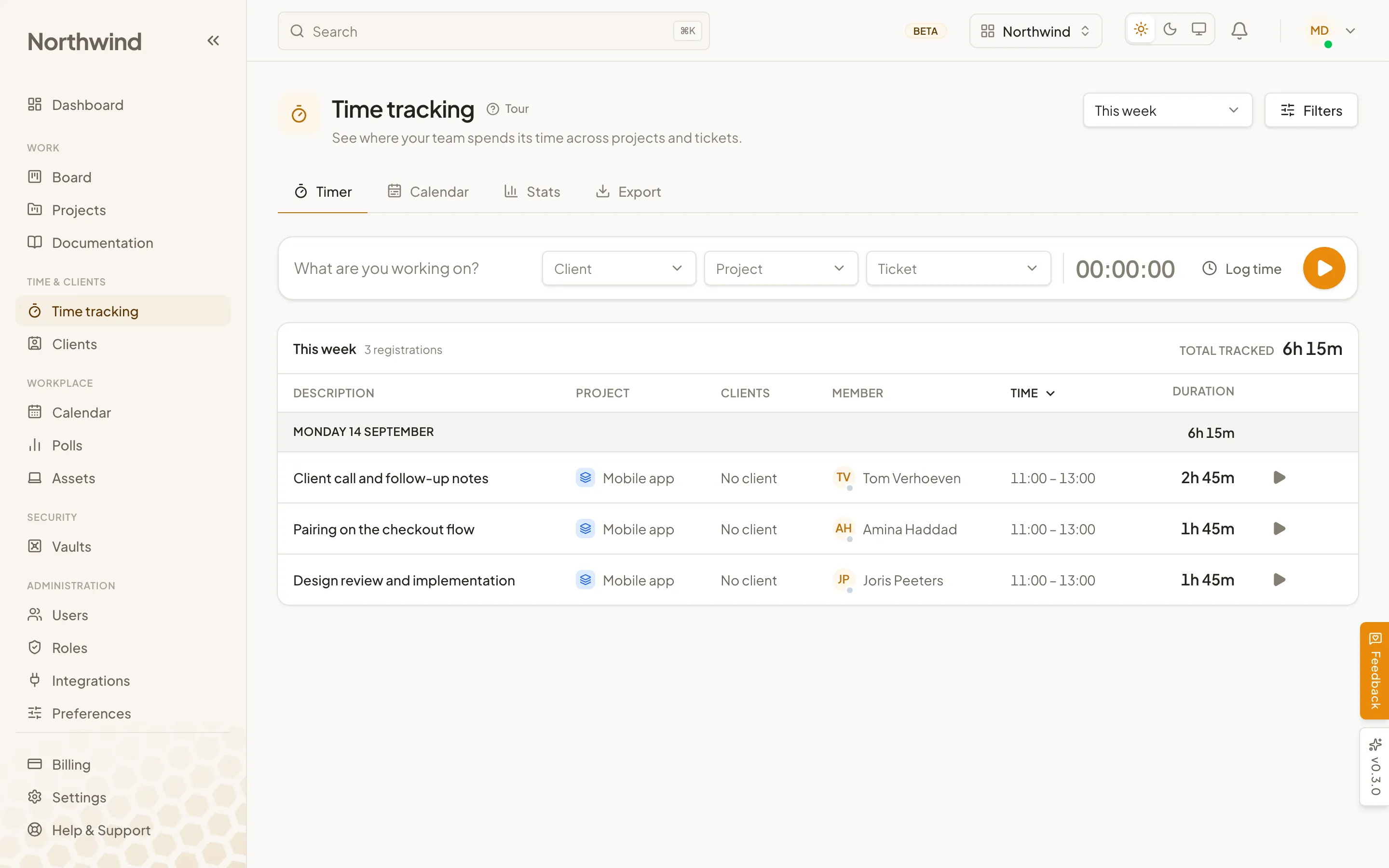The image size is (1389, 868).
Task: Open Projects in the sidebar
Action: pos(123,210)
